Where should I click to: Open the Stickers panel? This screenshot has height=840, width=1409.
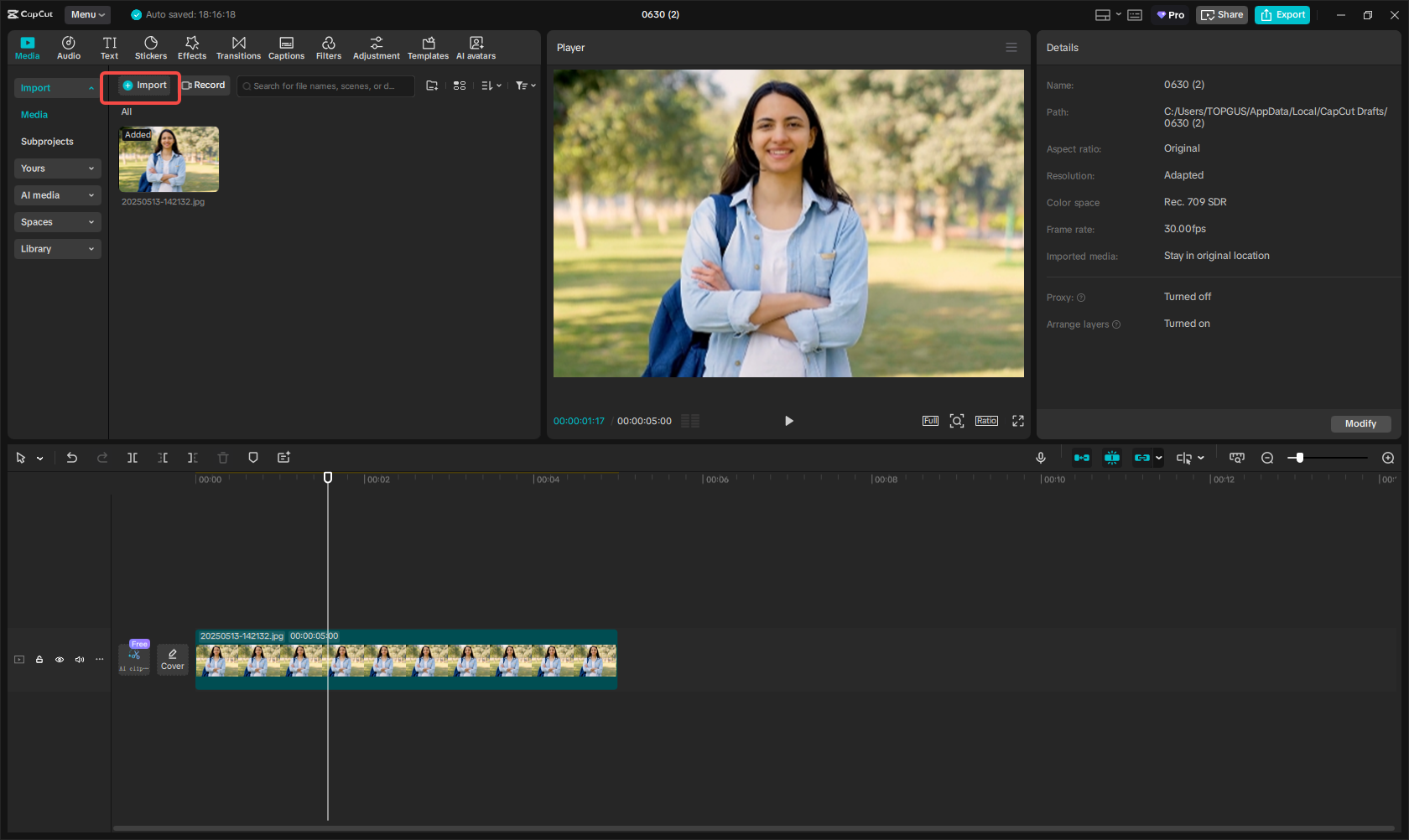pyautogui.click(x=151, y=48)
